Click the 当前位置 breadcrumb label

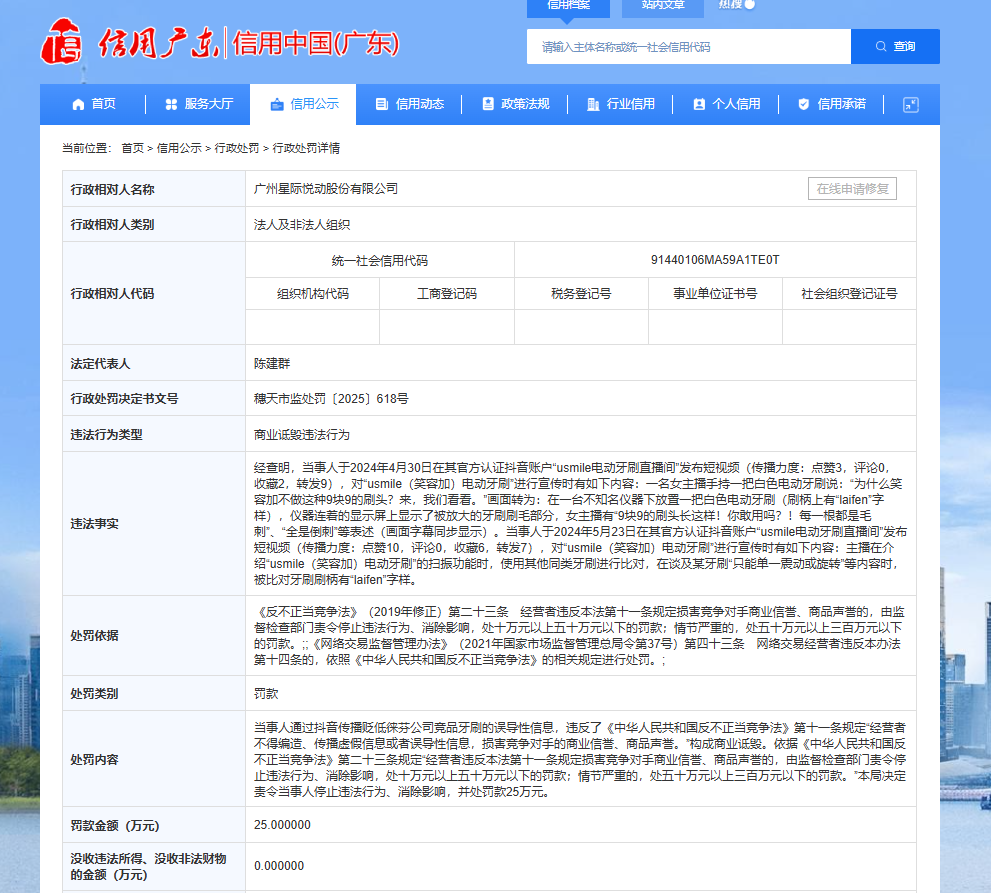[87, 148]
